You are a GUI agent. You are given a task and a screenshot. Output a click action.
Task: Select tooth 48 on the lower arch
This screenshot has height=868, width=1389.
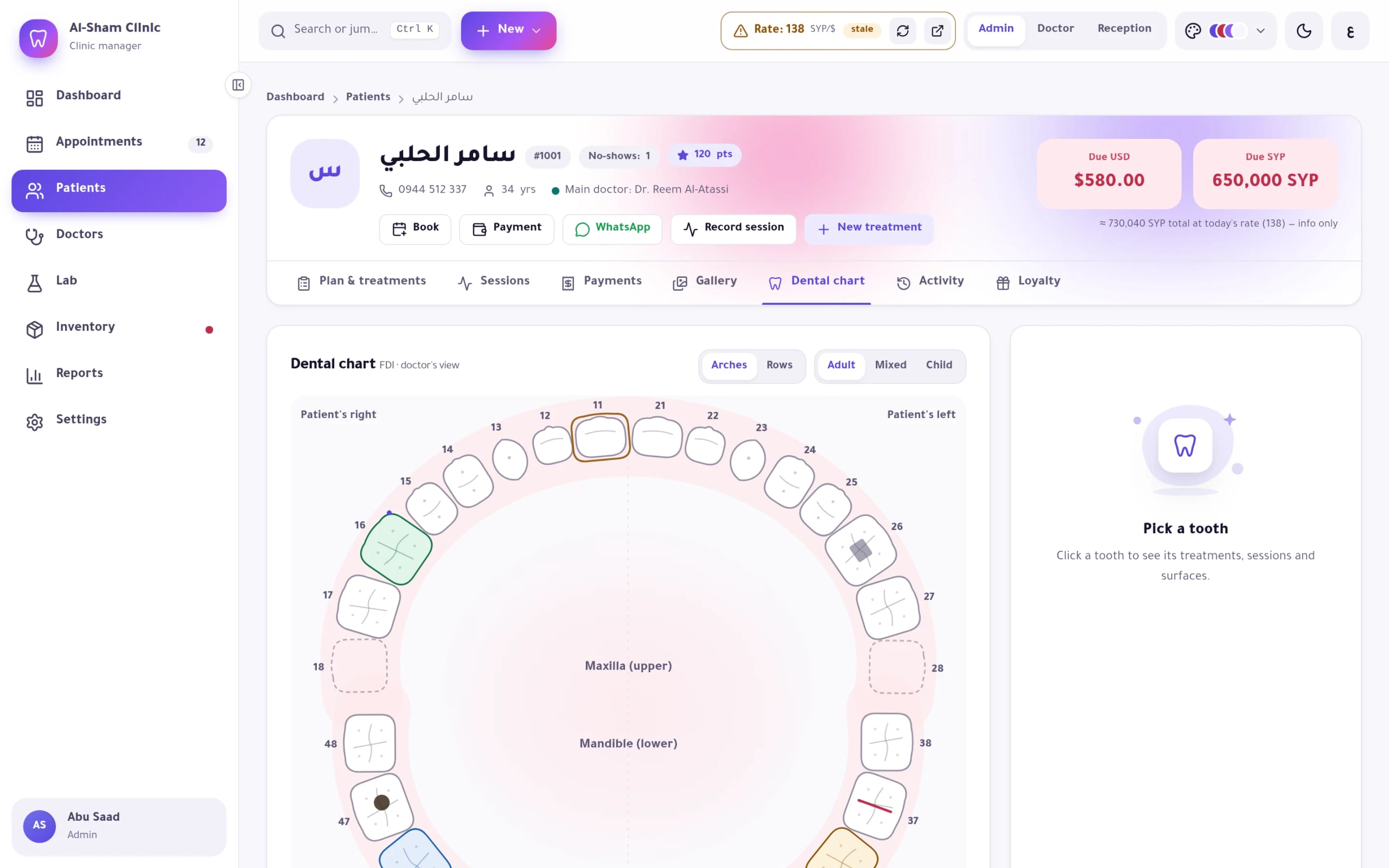pos(369,743)
